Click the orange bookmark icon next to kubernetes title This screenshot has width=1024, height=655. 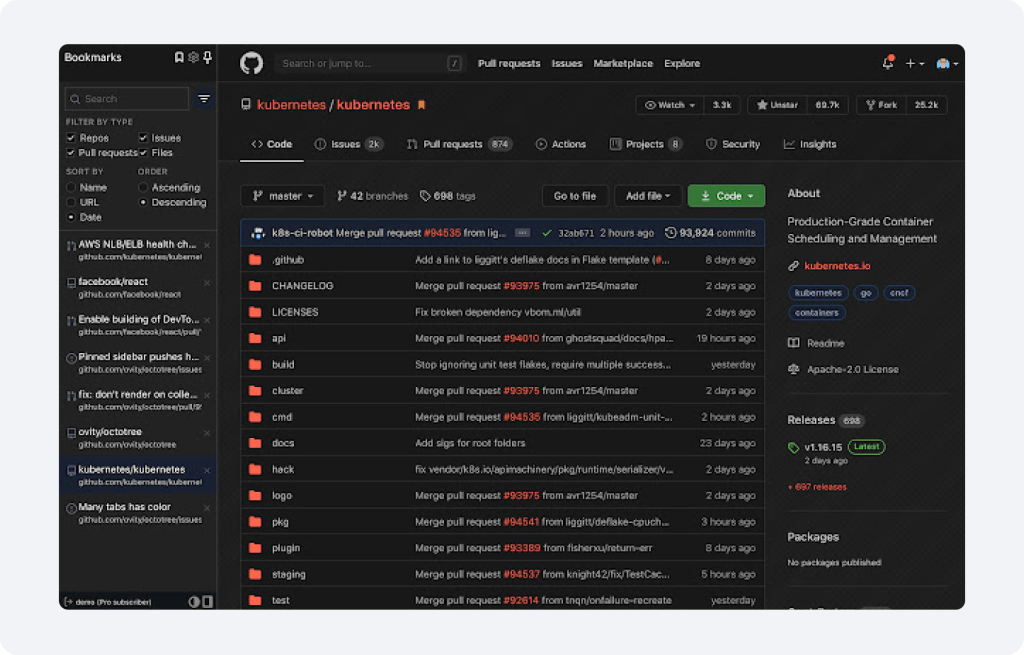pyautogui.click(x=421, y=104)
